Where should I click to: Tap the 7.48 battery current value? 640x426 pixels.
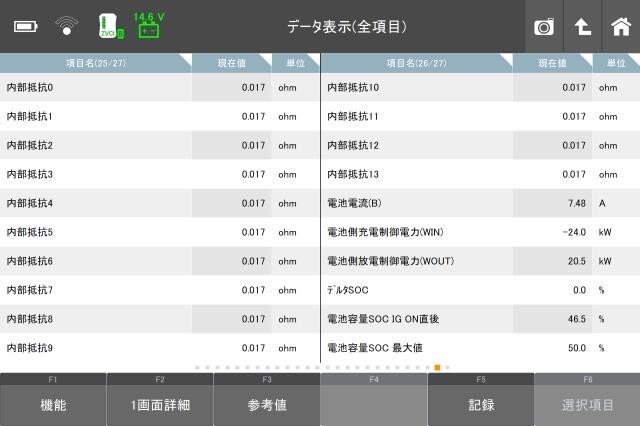pyautogui.click(x=577, y=203)
